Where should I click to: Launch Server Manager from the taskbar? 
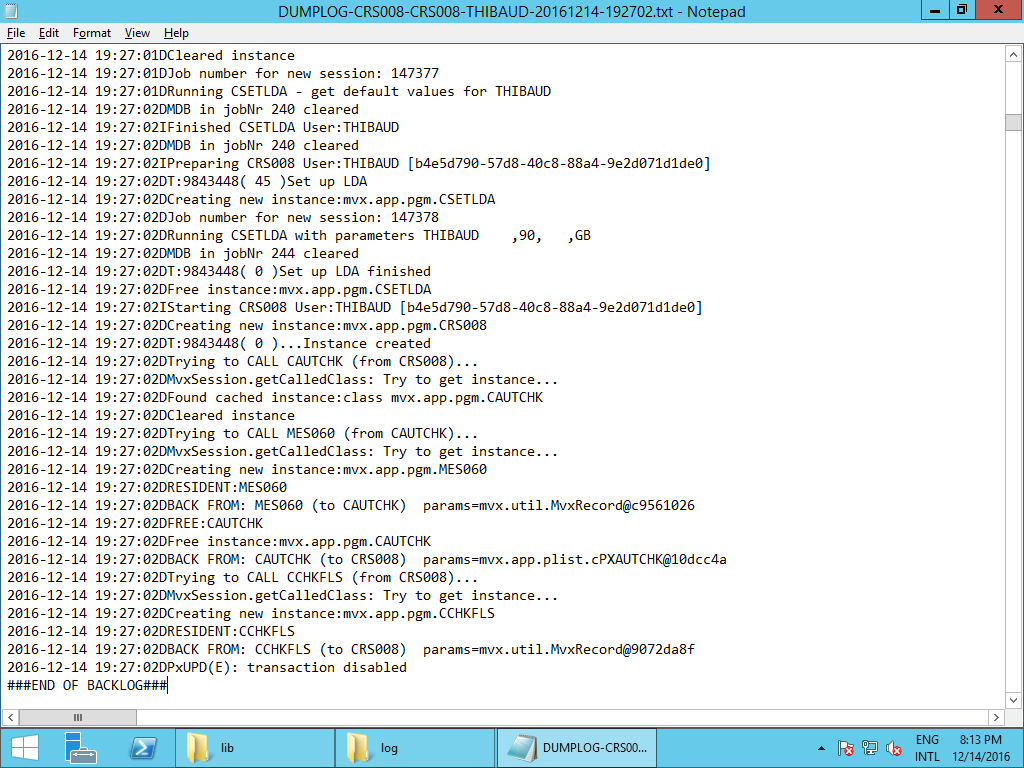click(x=79, y=747)
